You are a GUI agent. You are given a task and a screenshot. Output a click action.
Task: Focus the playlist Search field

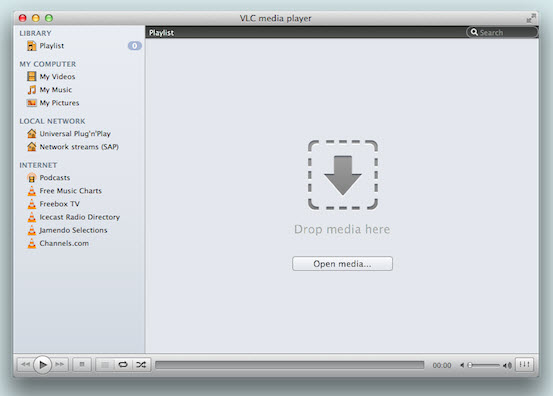[502, 32]
